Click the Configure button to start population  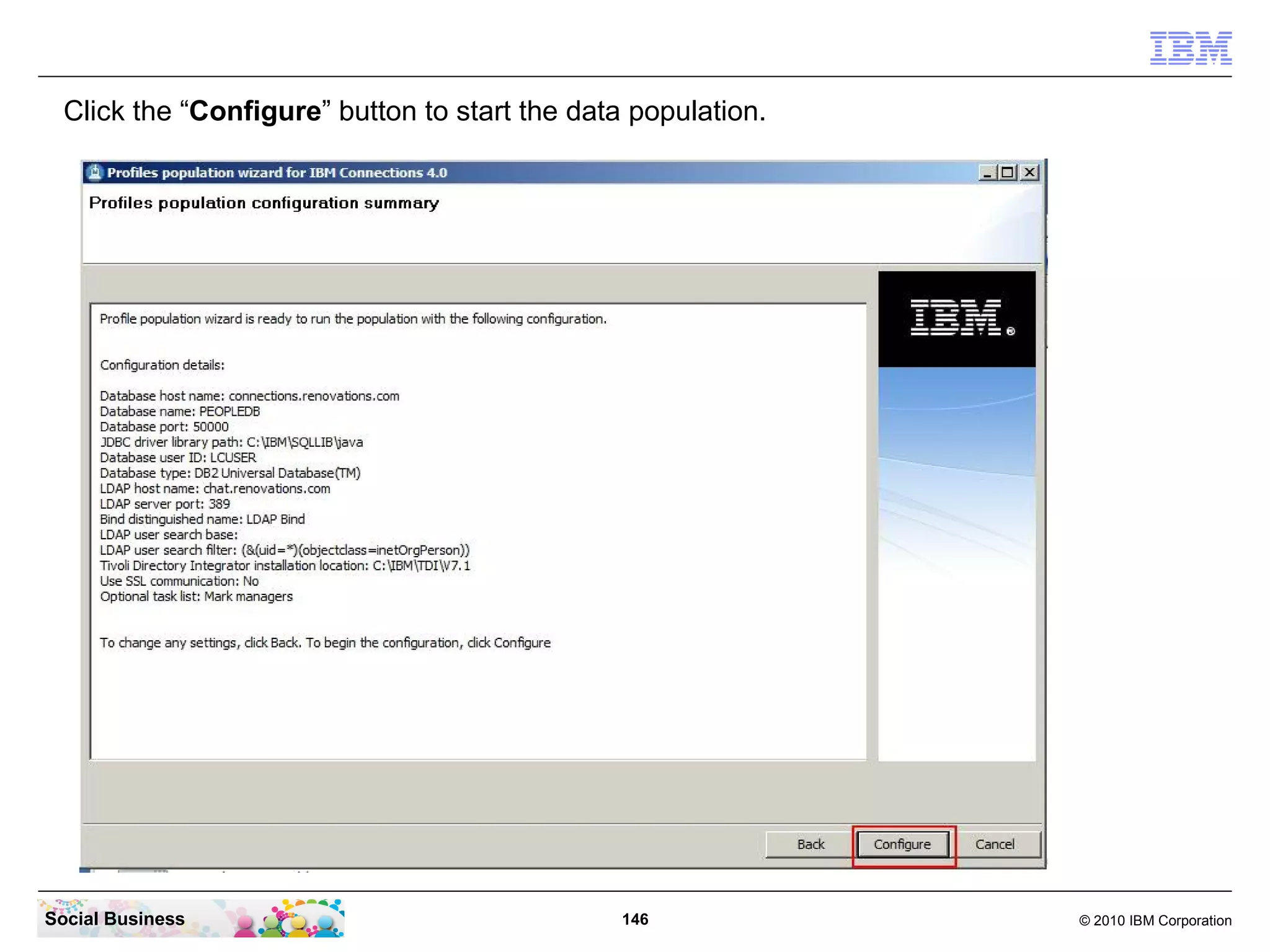coord(902,844)
